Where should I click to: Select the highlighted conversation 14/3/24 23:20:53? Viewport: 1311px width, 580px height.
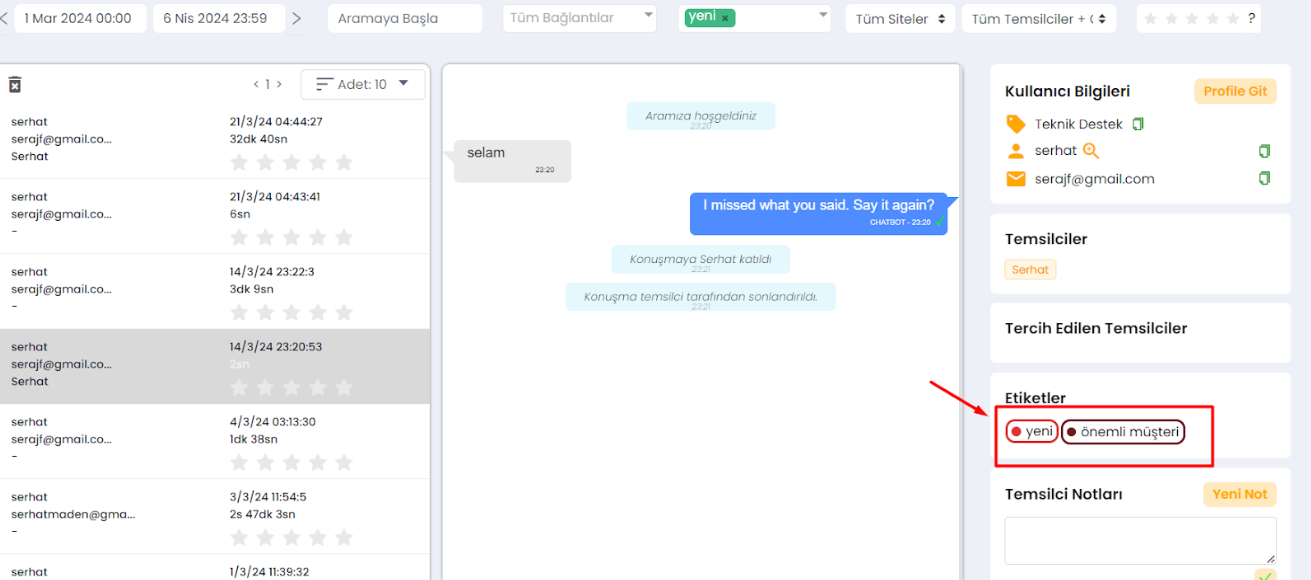point(215,366)
